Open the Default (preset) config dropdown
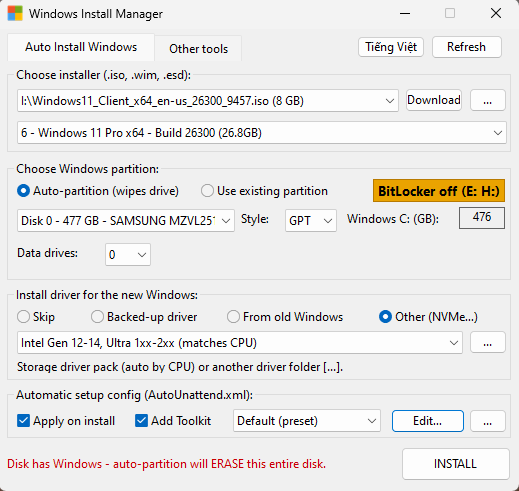 pyautogui.click(x=307, y=421)
